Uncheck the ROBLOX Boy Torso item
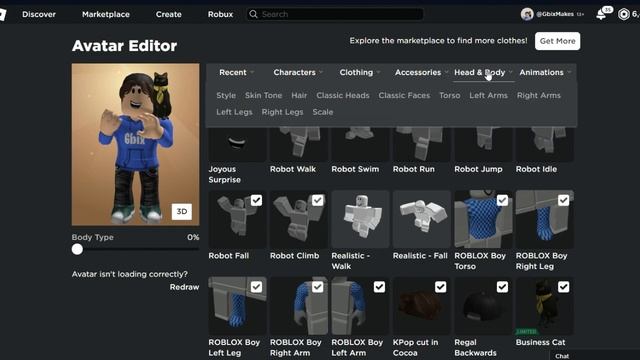 [502, 200]
